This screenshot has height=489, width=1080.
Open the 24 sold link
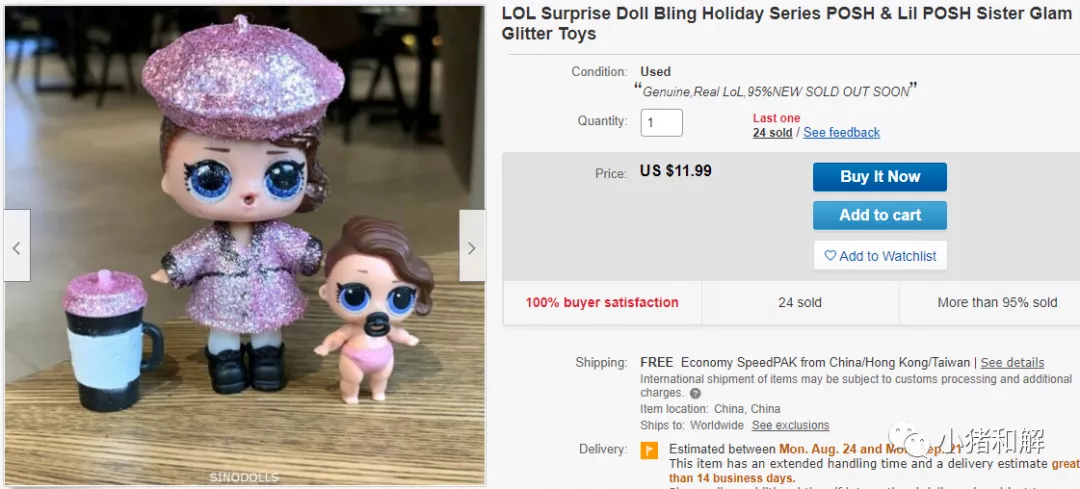(x=772, y=132)
